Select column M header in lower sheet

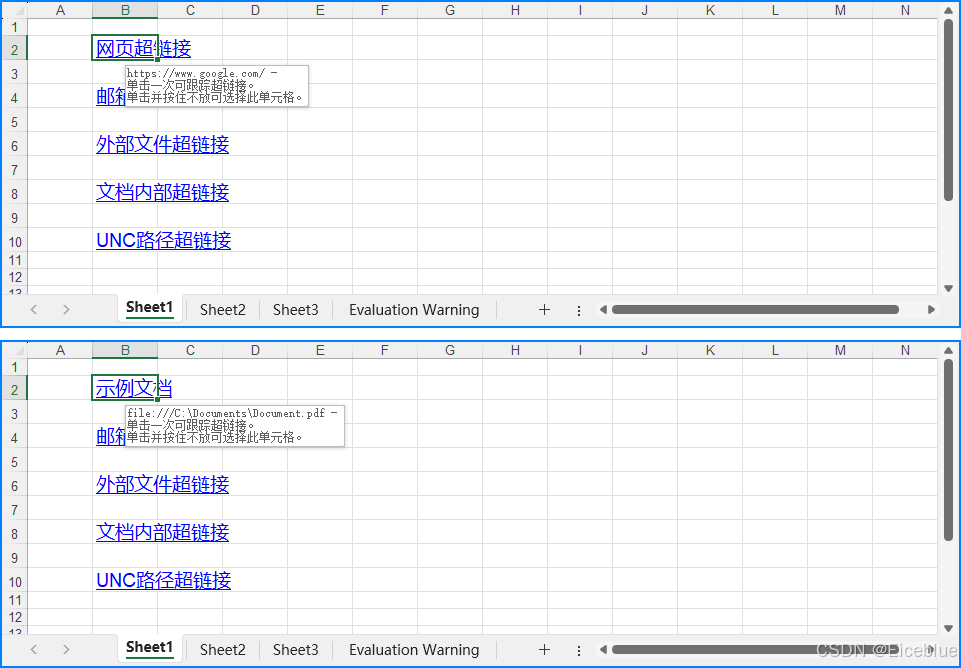(x=840, y=351)
